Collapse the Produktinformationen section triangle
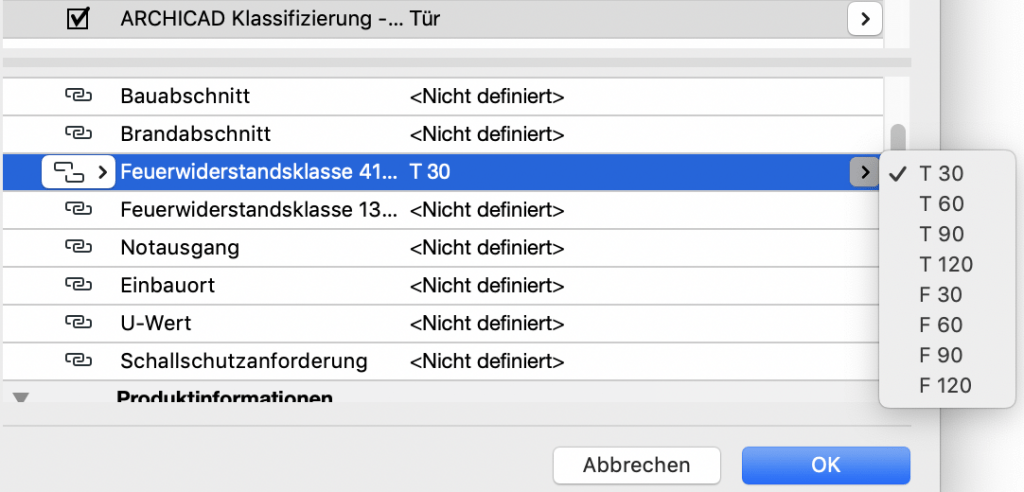Image resolution: width=1024 pixels, height=492 pixels. point(21,398)
